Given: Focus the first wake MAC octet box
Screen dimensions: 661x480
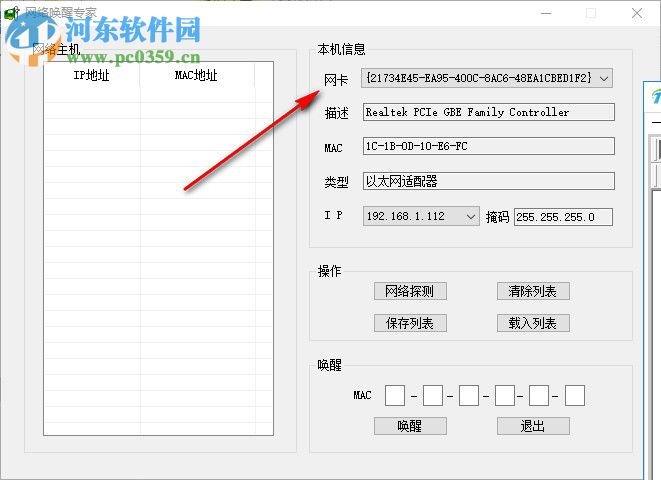Looking at the screenshot, I should point(395,395).
